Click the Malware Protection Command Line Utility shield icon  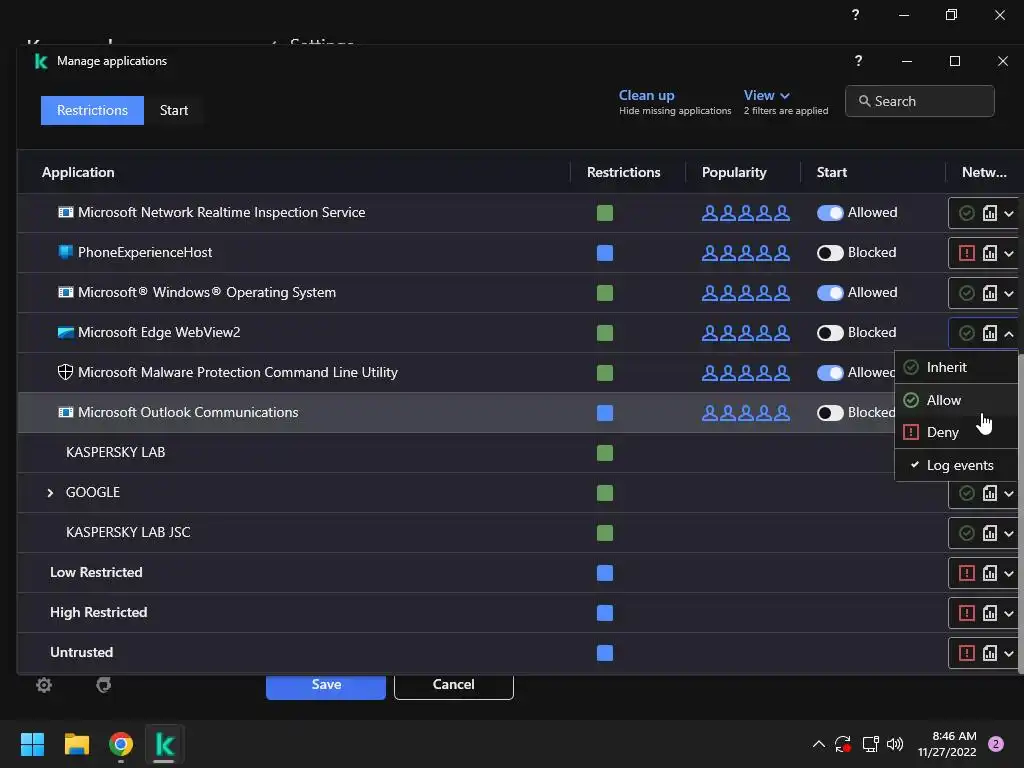(65, 372)
